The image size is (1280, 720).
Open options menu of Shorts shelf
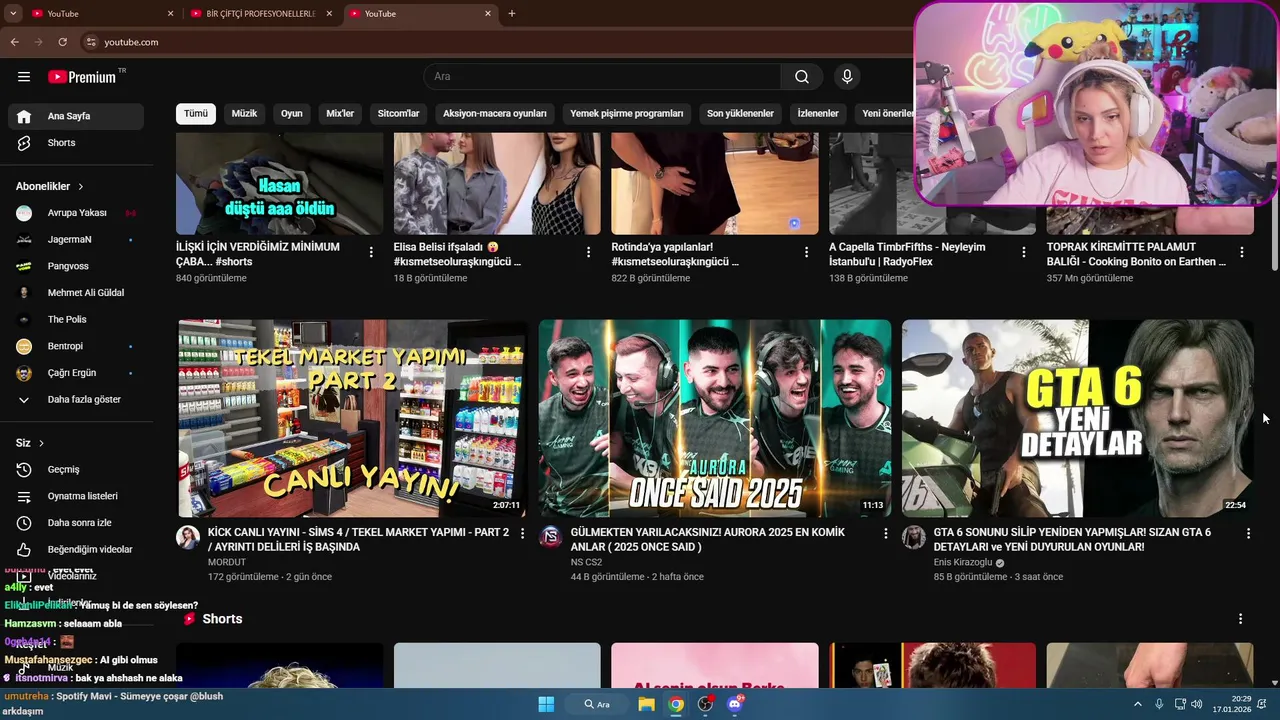(1240, 620)
